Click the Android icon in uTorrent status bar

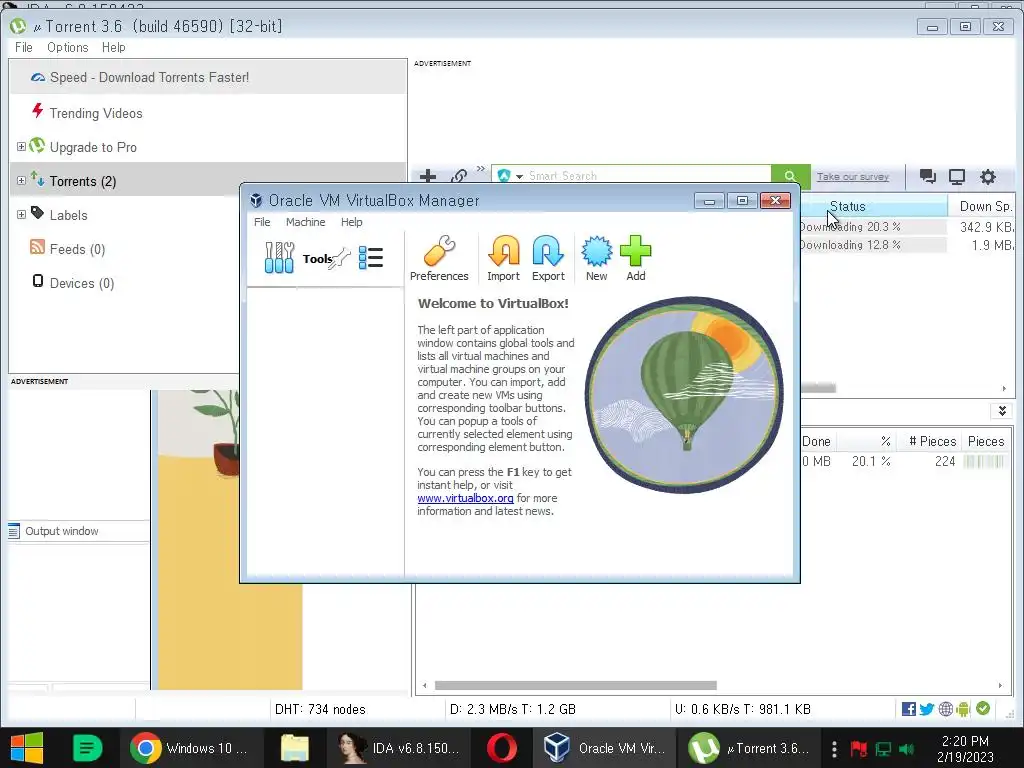963,709
